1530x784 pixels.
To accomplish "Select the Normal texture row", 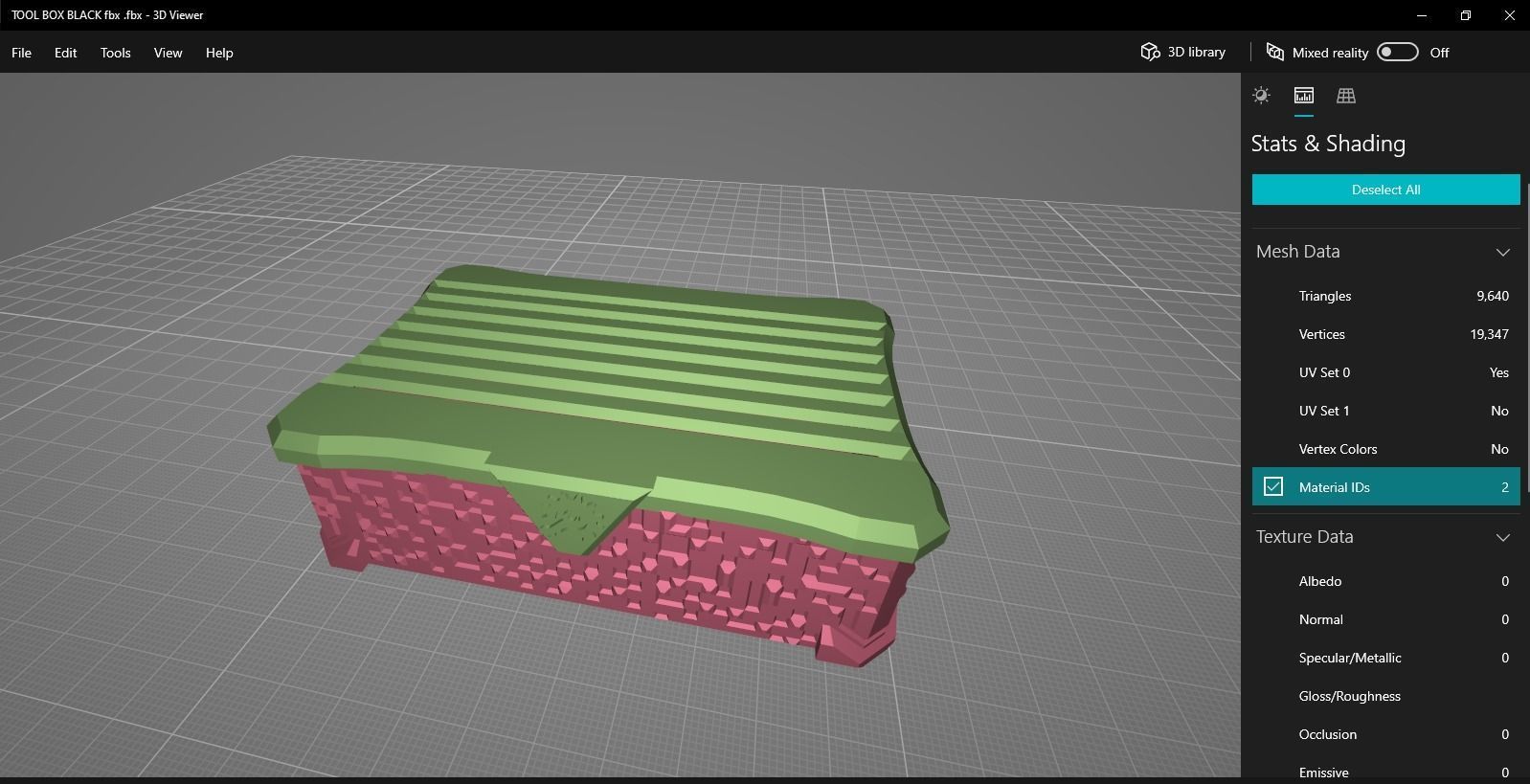I will [x=1385, y=619].
